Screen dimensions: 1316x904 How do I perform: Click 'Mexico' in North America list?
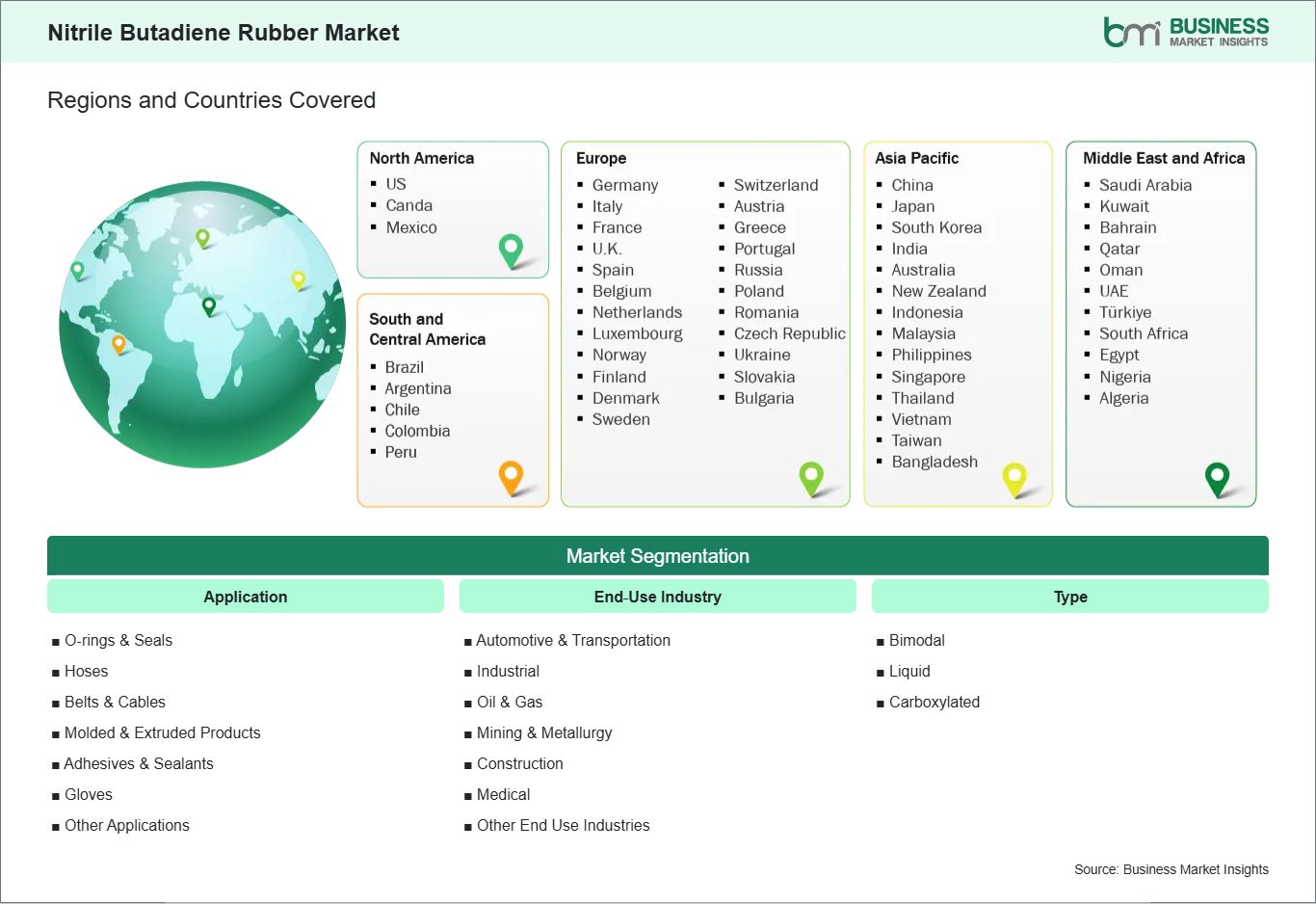coord(411,227)
